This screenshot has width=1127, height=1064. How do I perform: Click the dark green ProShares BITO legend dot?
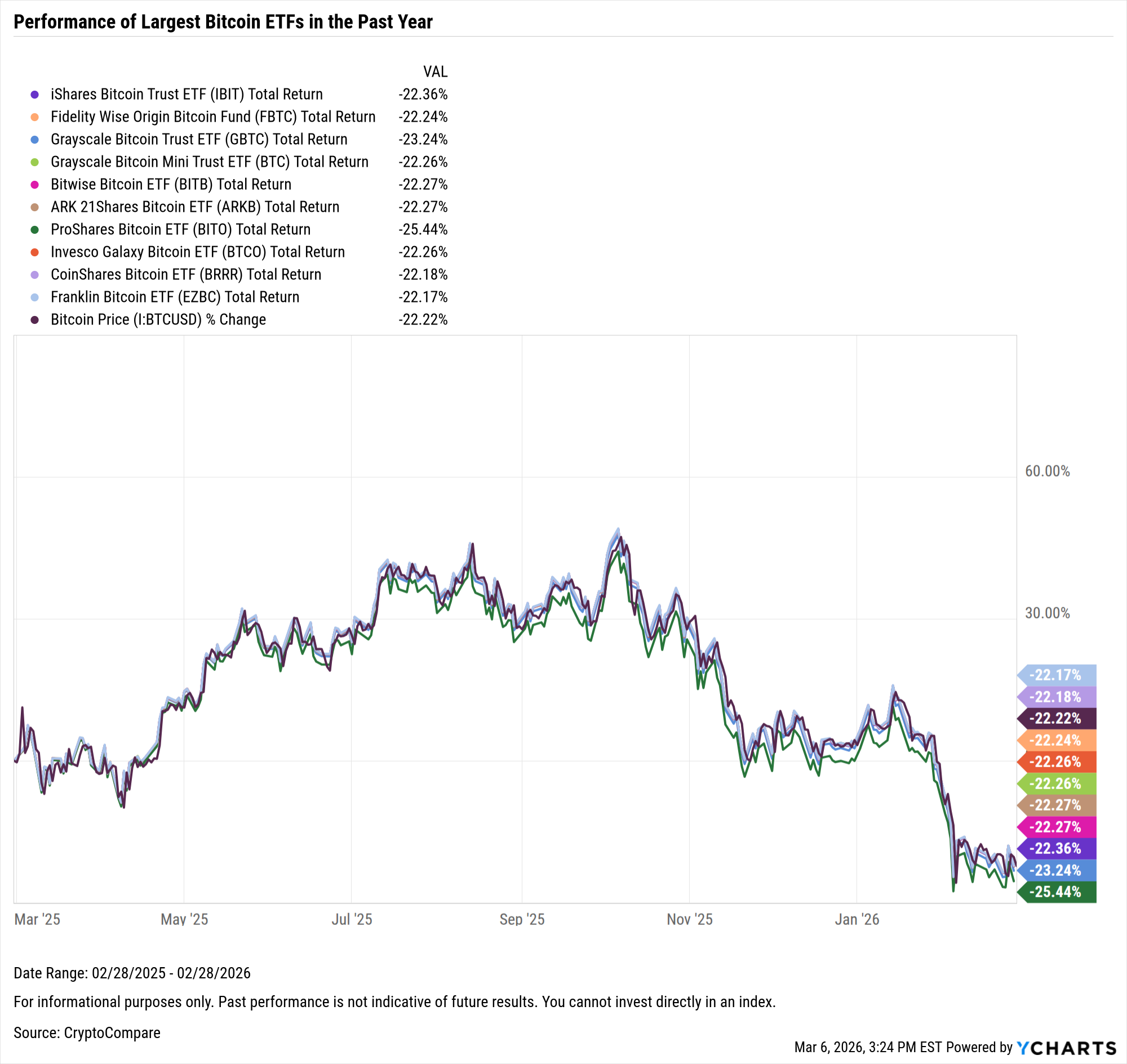(34, 230)
